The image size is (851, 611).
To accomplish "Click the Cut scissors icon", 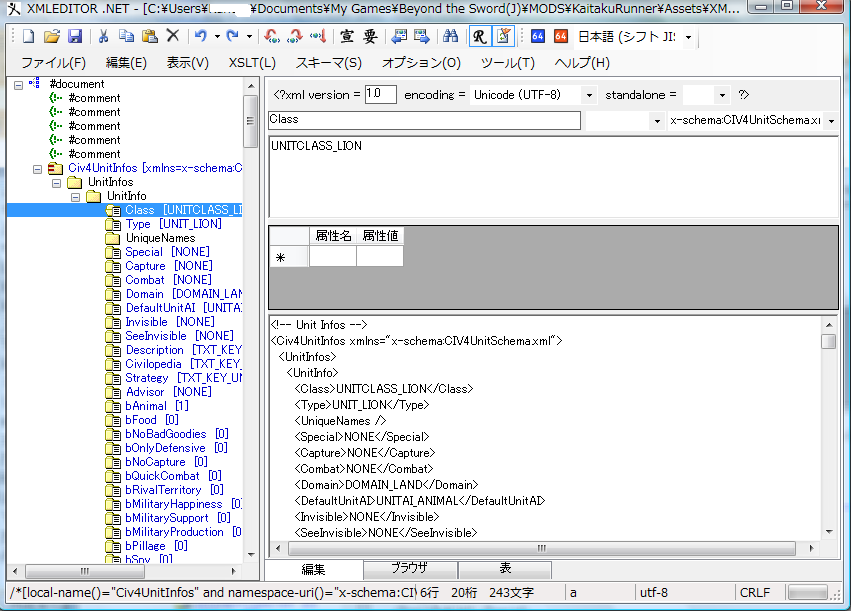I will coord(103,37).
